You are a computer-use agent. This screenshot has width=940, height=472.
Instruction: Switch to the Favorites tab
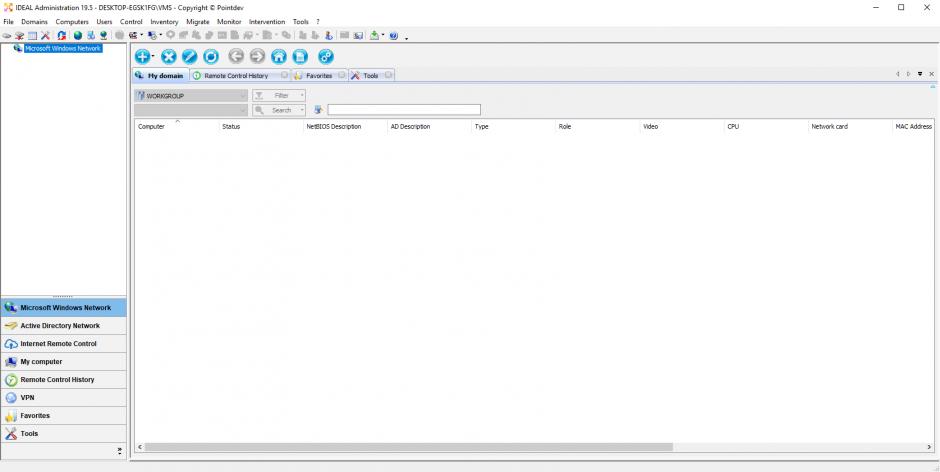tap(319, 76)
